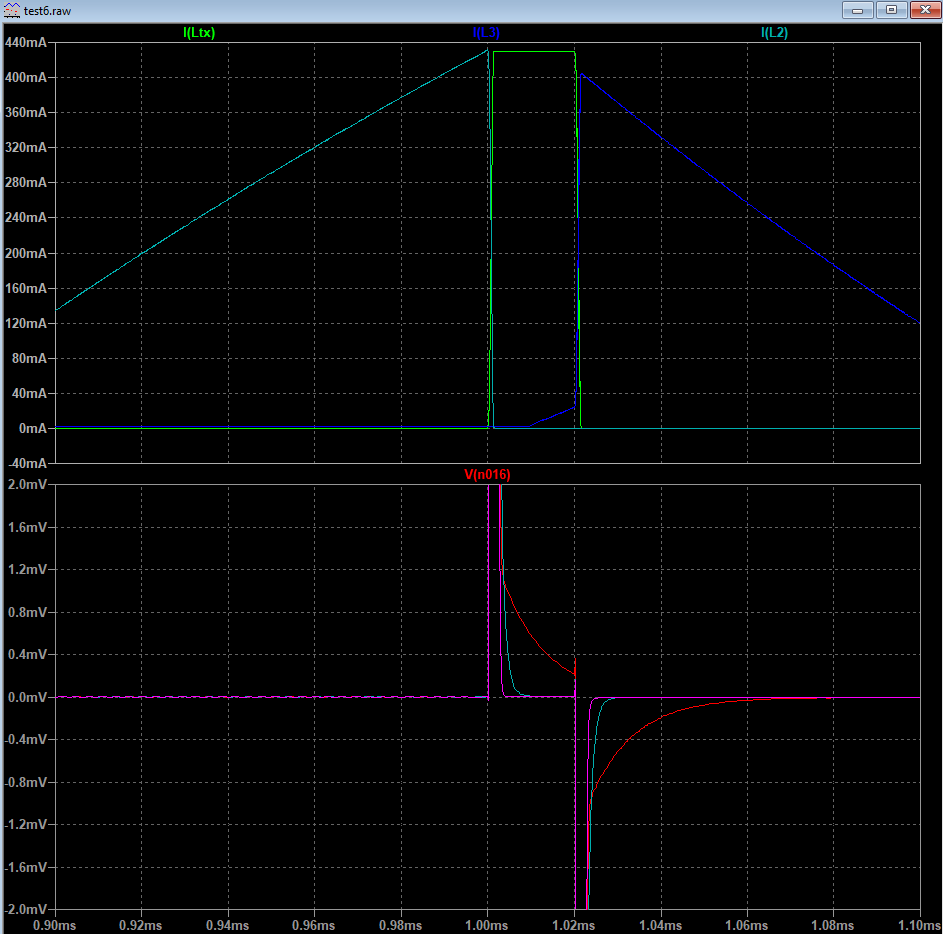Click the 0.96ms time axis label
This screenshot has height=934, width=943.
click(x=314, y=925)
